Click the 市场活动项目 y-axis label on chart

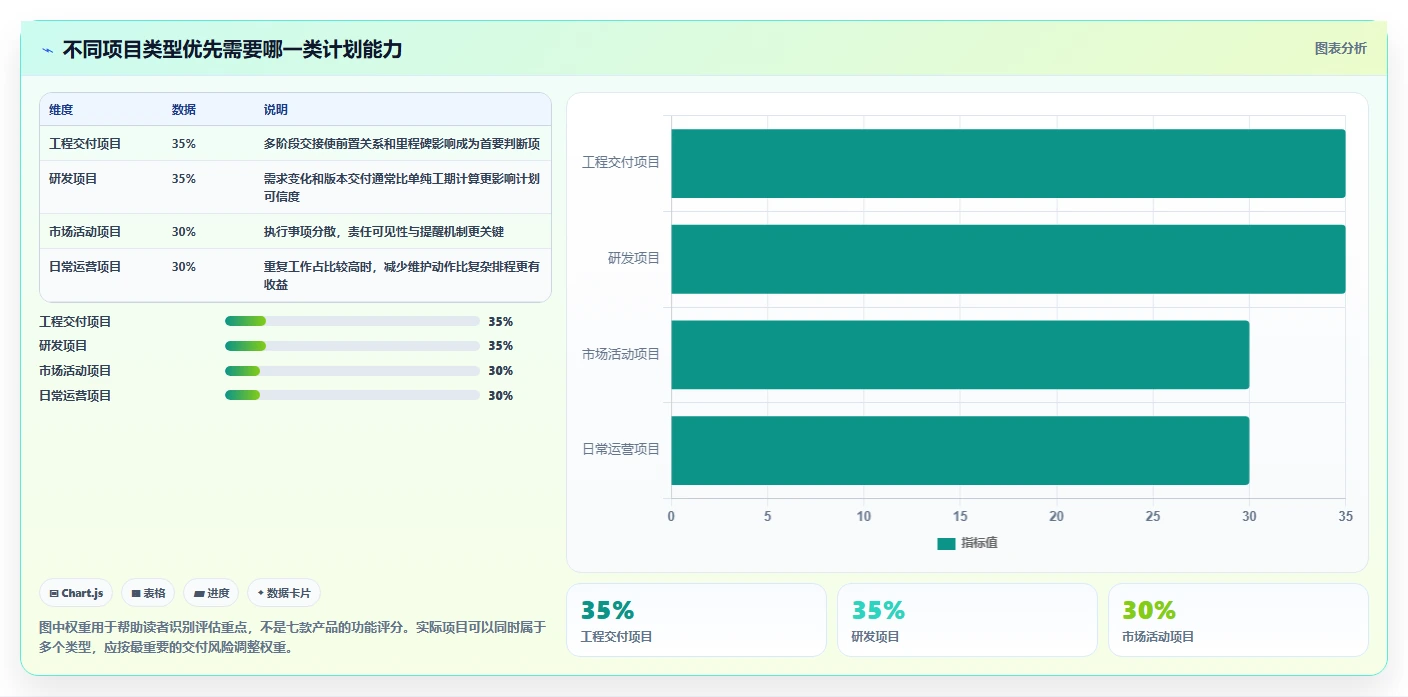point(621,354)
